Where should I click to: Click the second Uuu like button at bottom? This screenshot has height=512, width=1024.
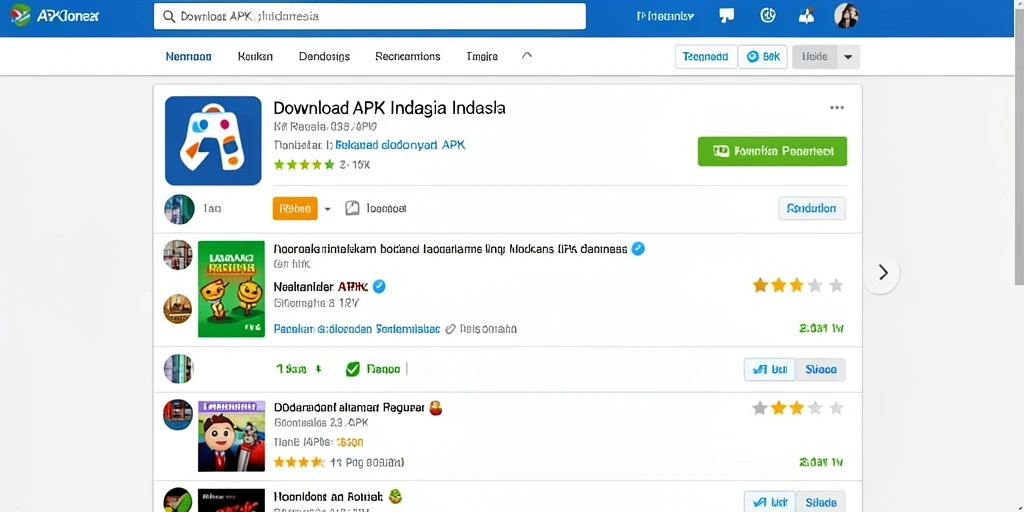click(x=770, y=502)
